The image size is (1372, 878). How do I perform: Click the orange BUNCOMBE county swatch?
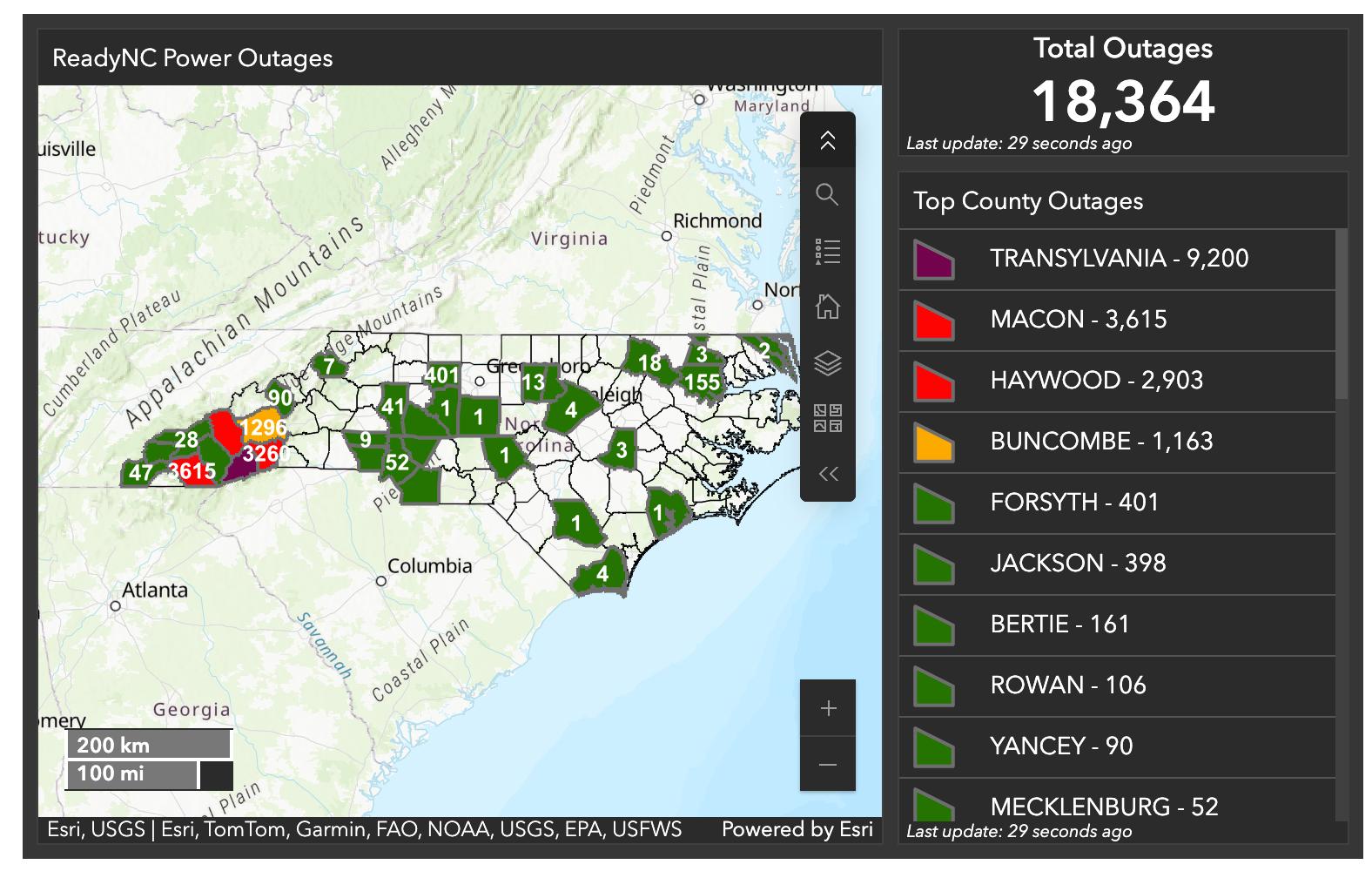[934, 442]
